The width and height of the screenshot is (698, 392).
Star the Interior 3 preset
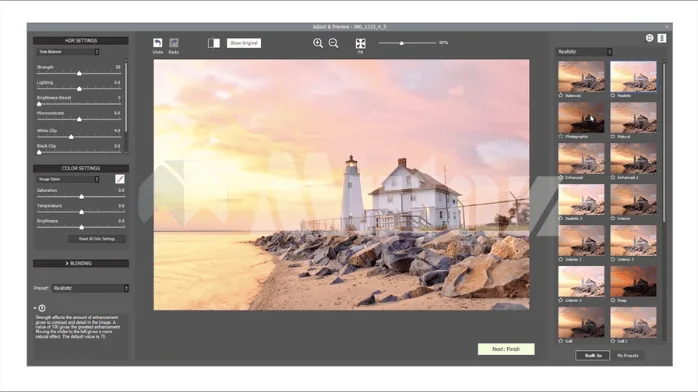pos(613,259)
